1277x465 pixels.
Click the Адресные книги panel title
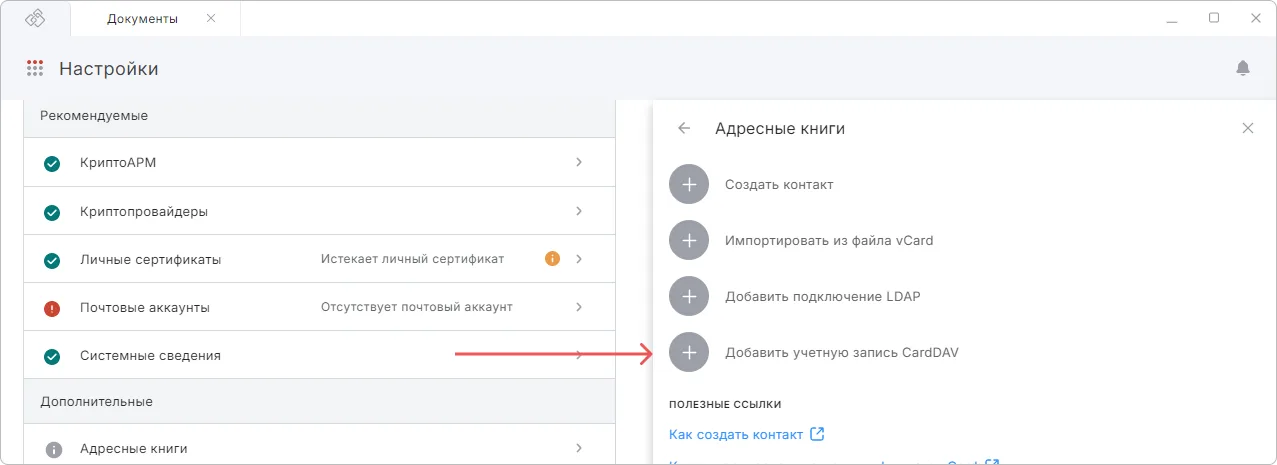tap(780, 129)
